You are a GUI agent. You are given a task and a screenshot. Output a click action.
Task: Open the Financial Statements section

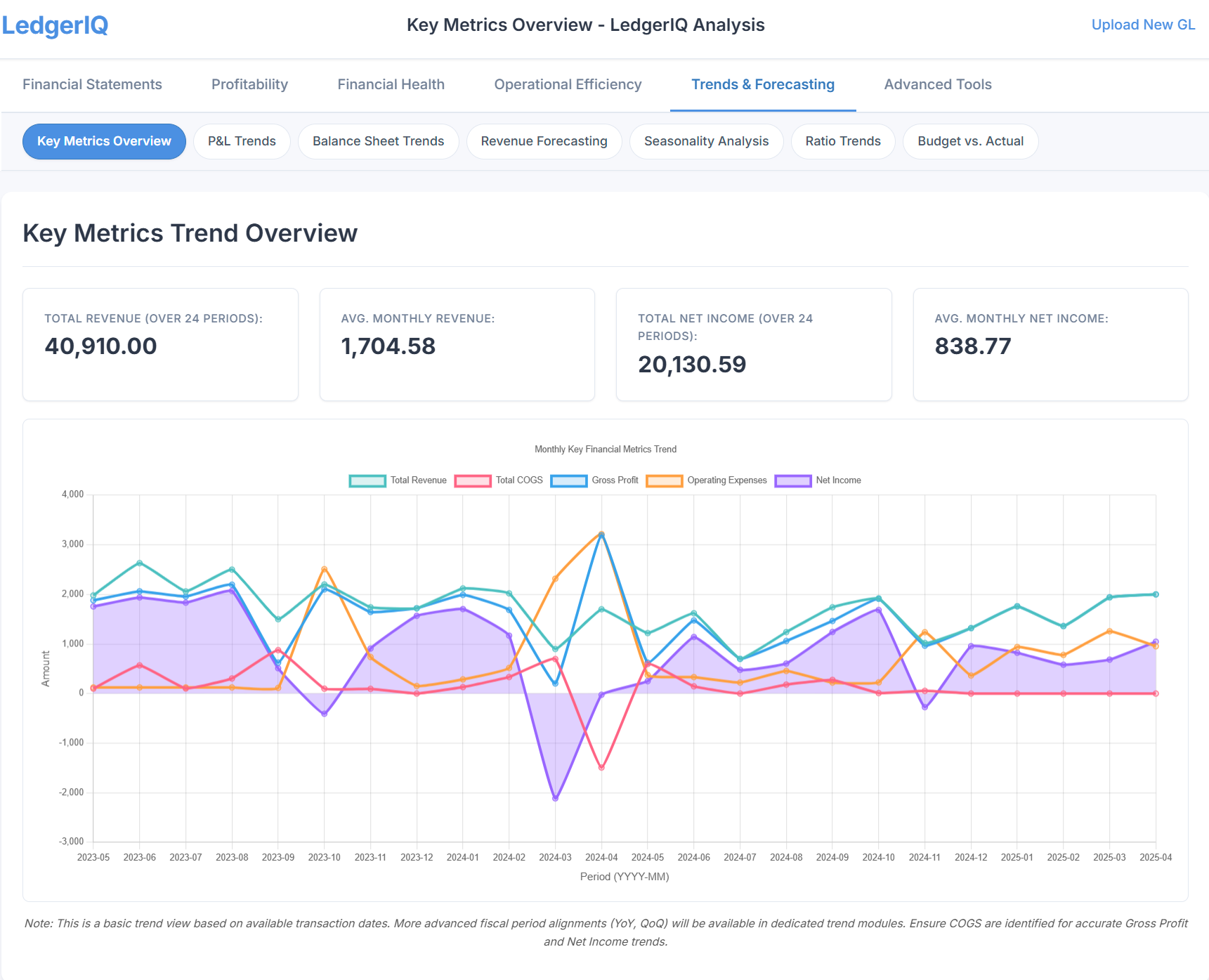click(92, 84)
